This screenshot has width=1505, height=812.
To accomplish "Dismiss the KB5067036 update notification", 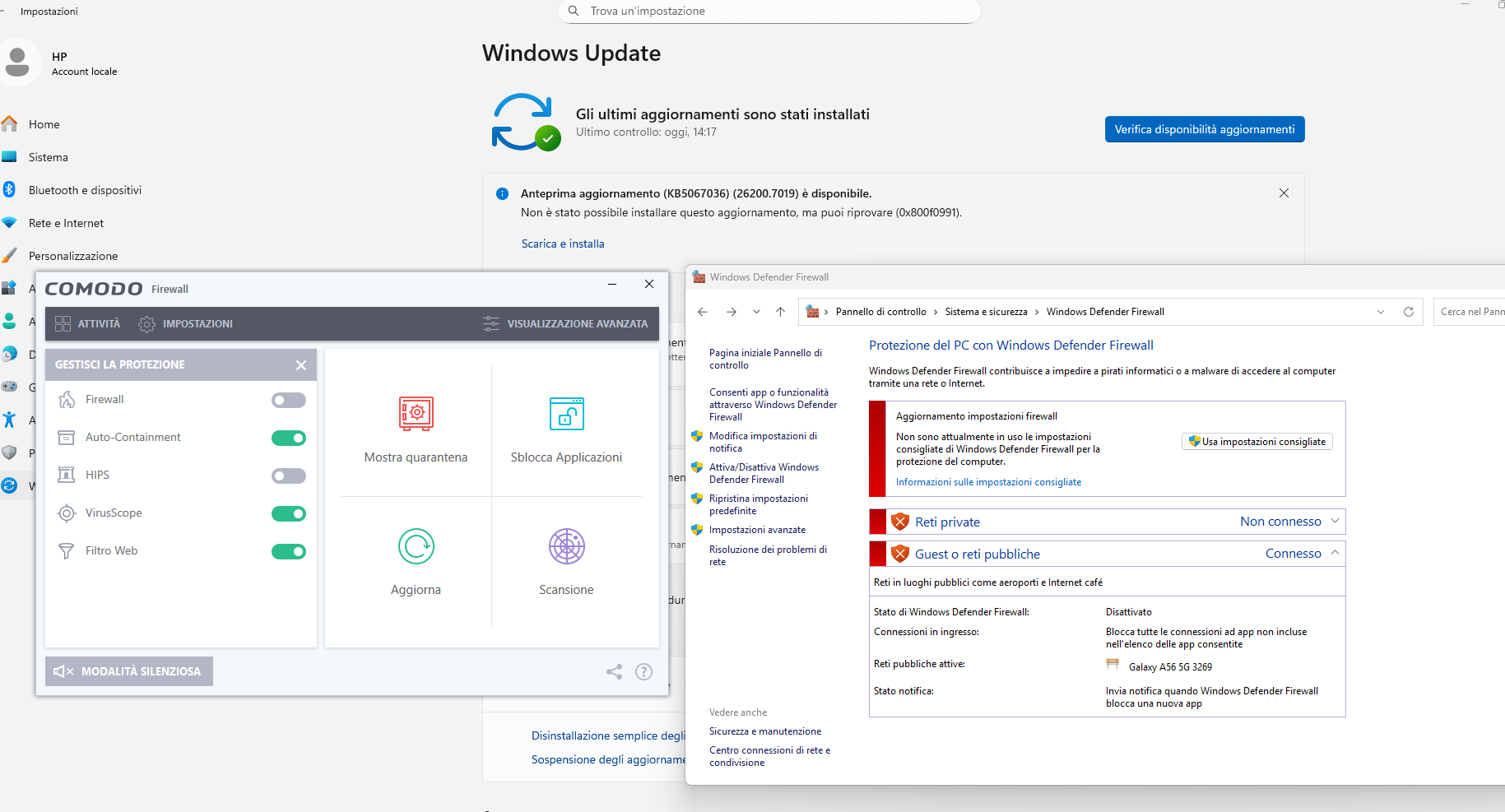I will click(1284, 193).
